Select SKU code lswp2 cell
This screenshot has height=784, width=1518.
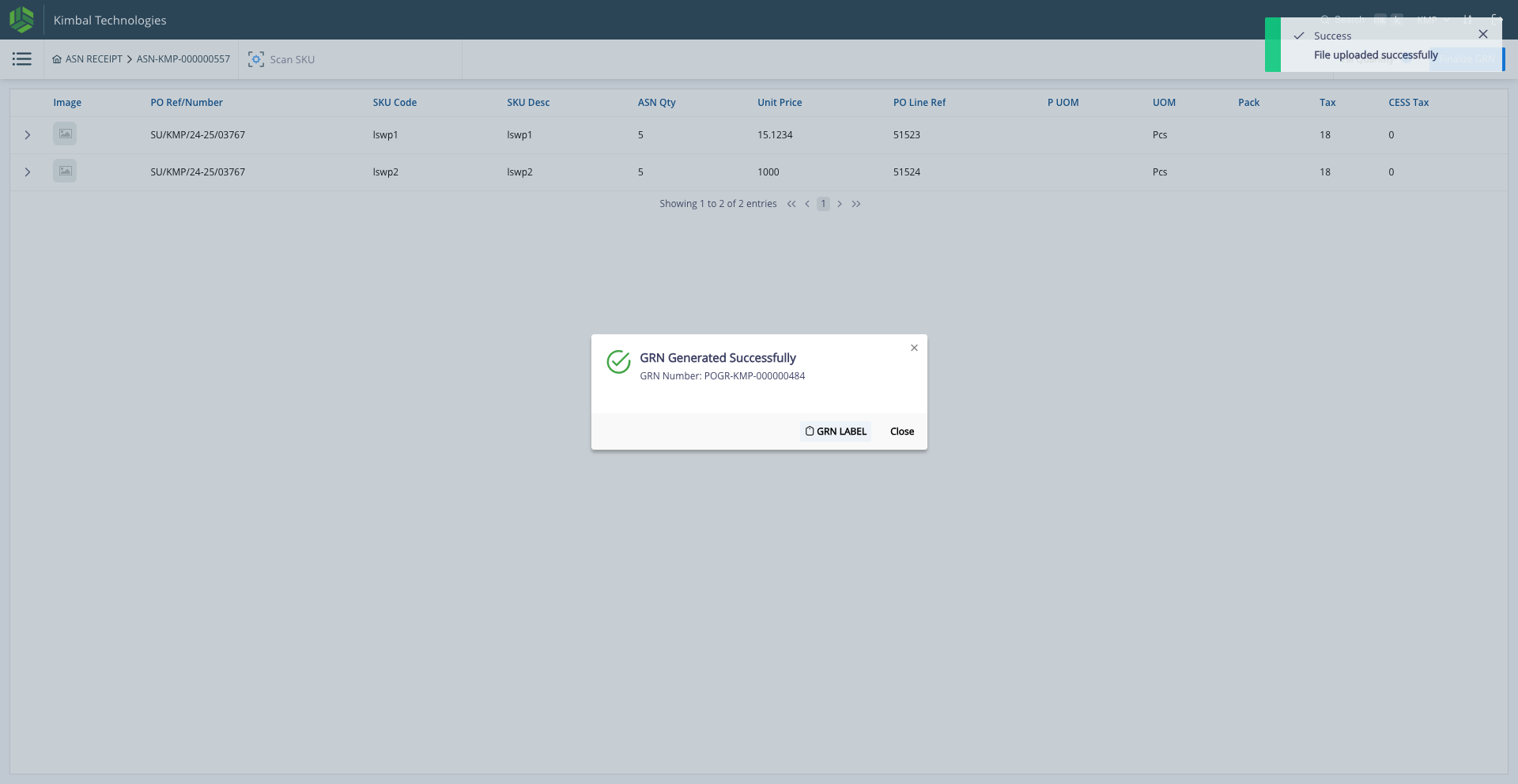tap(385, 172)
